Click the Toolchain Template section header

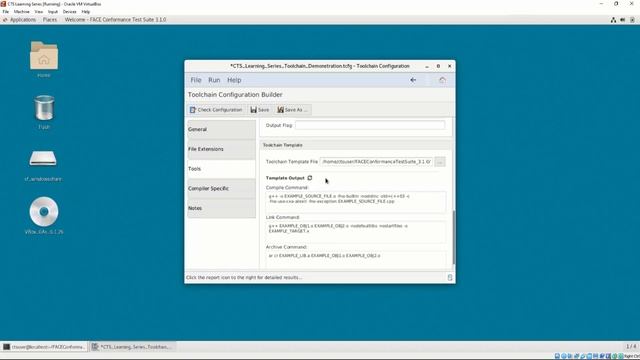(x=282, y=145)
